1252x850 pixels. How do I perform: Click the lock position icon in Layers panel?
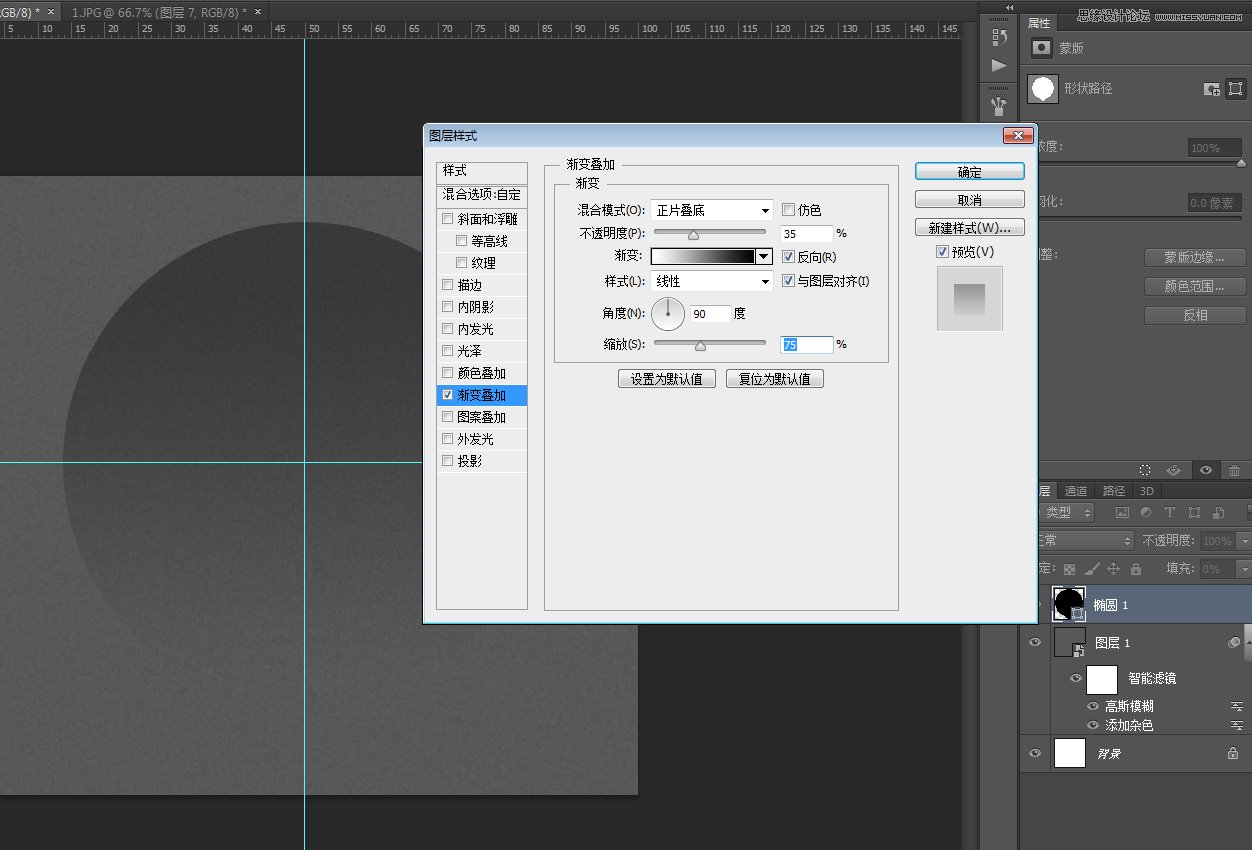coord(1114,568)
